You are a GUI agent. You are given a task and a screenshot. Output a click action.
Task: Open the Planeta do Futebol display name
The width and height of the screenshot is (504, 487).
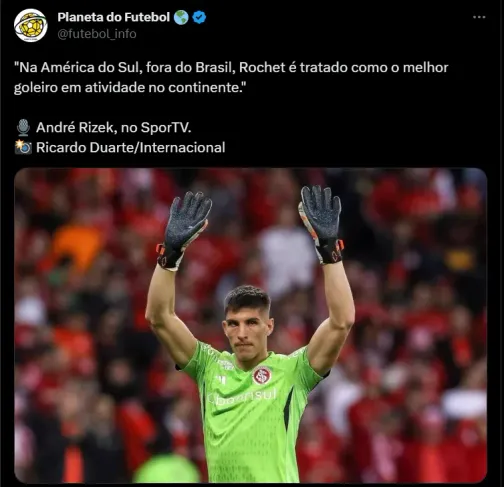point(114,17)
